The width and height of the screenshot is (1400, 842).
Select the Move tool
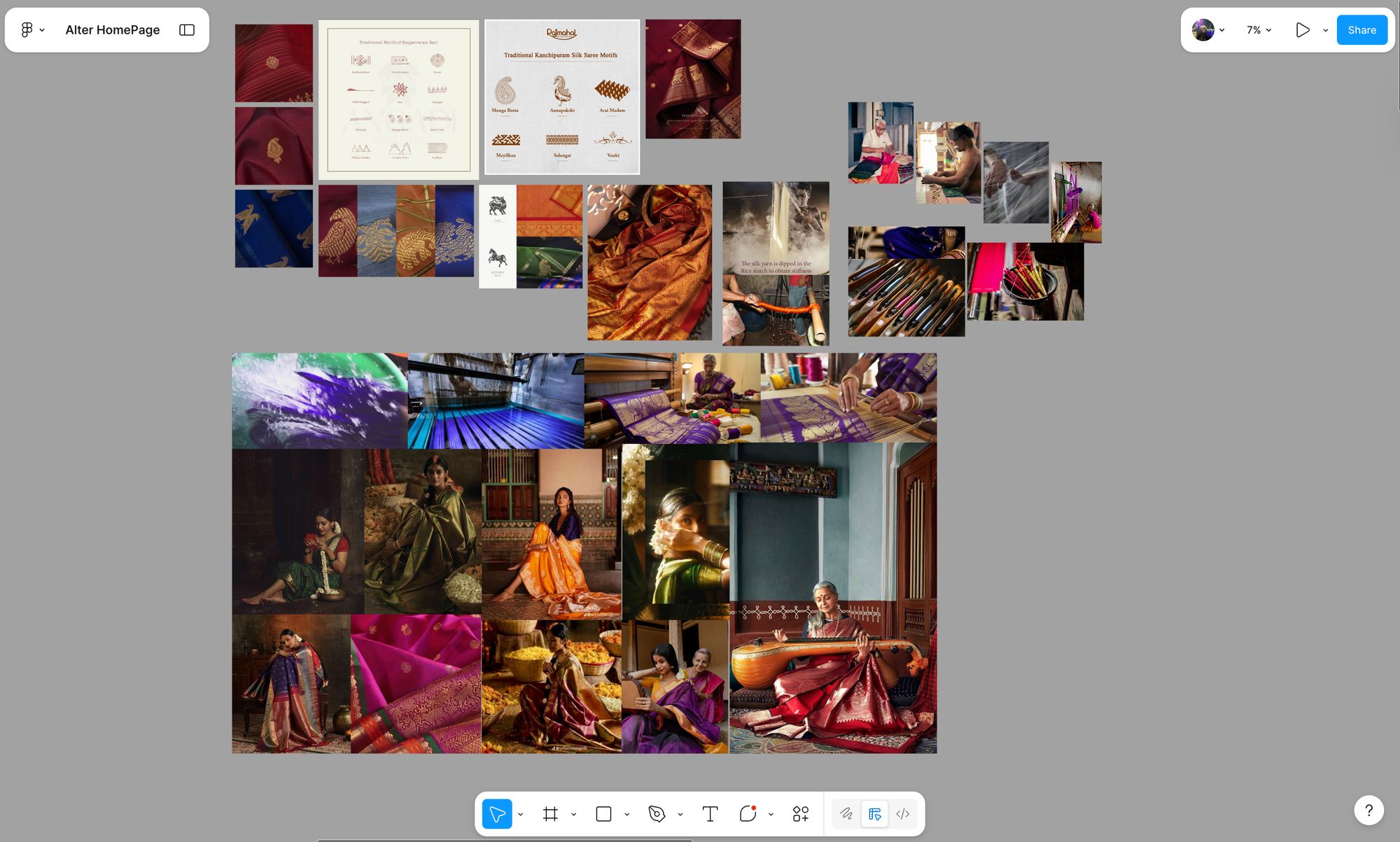[x=497, y=814]
